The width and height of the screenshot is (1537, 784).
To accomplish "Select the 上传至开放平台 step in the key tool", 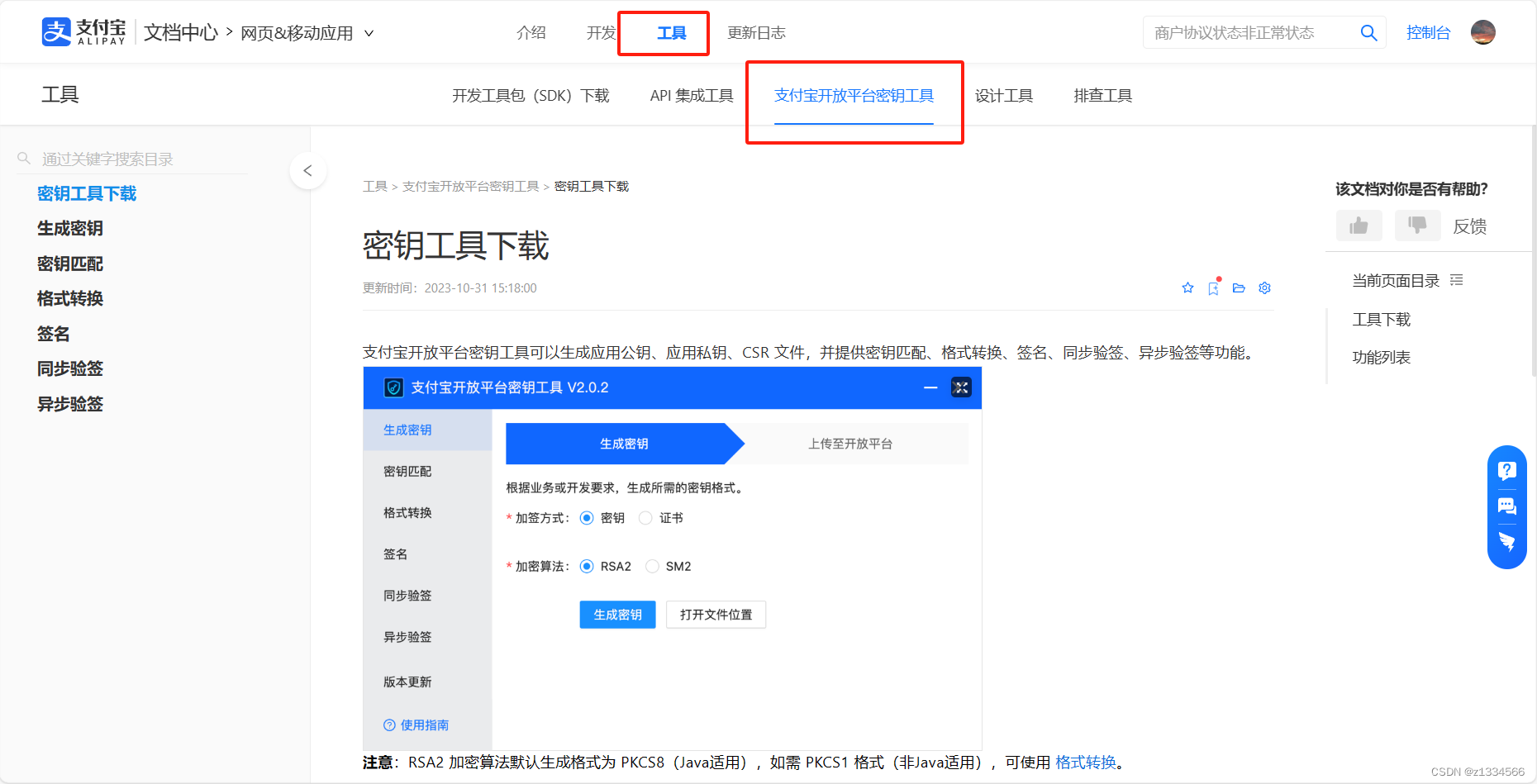I will pos(850,444).
